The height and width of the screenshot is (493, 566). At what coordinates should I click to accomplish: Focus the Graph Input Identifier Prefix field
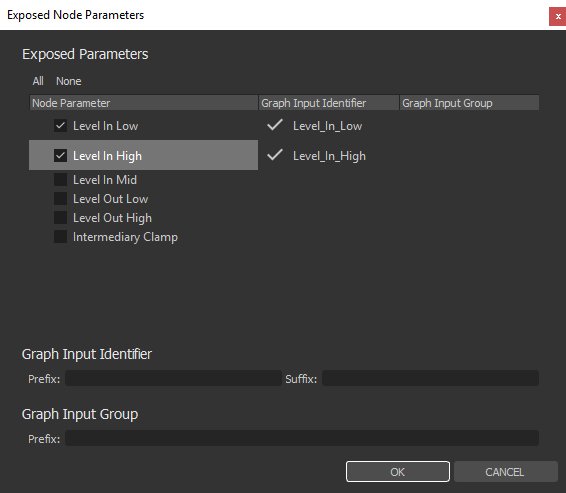[173, 378]
